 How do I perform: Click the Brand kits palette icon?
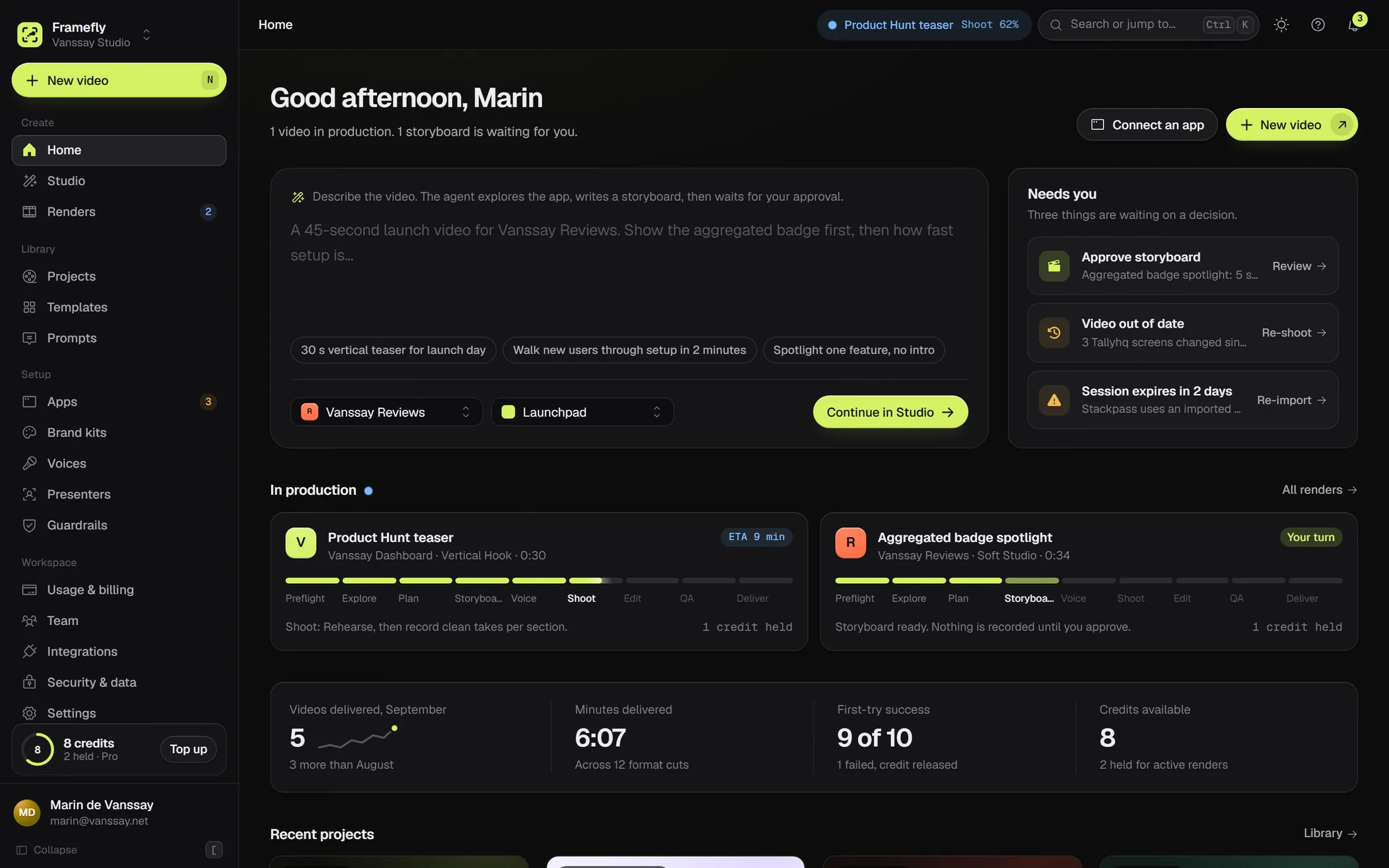tap(30, 432)
